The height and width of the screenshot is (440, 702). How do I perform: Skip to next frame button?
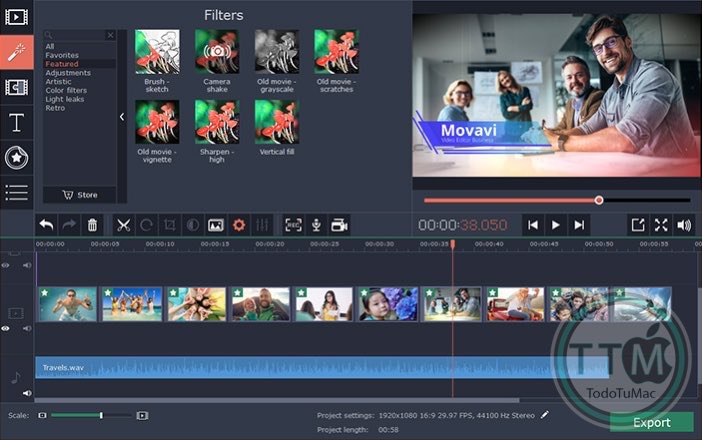point(579,225)
